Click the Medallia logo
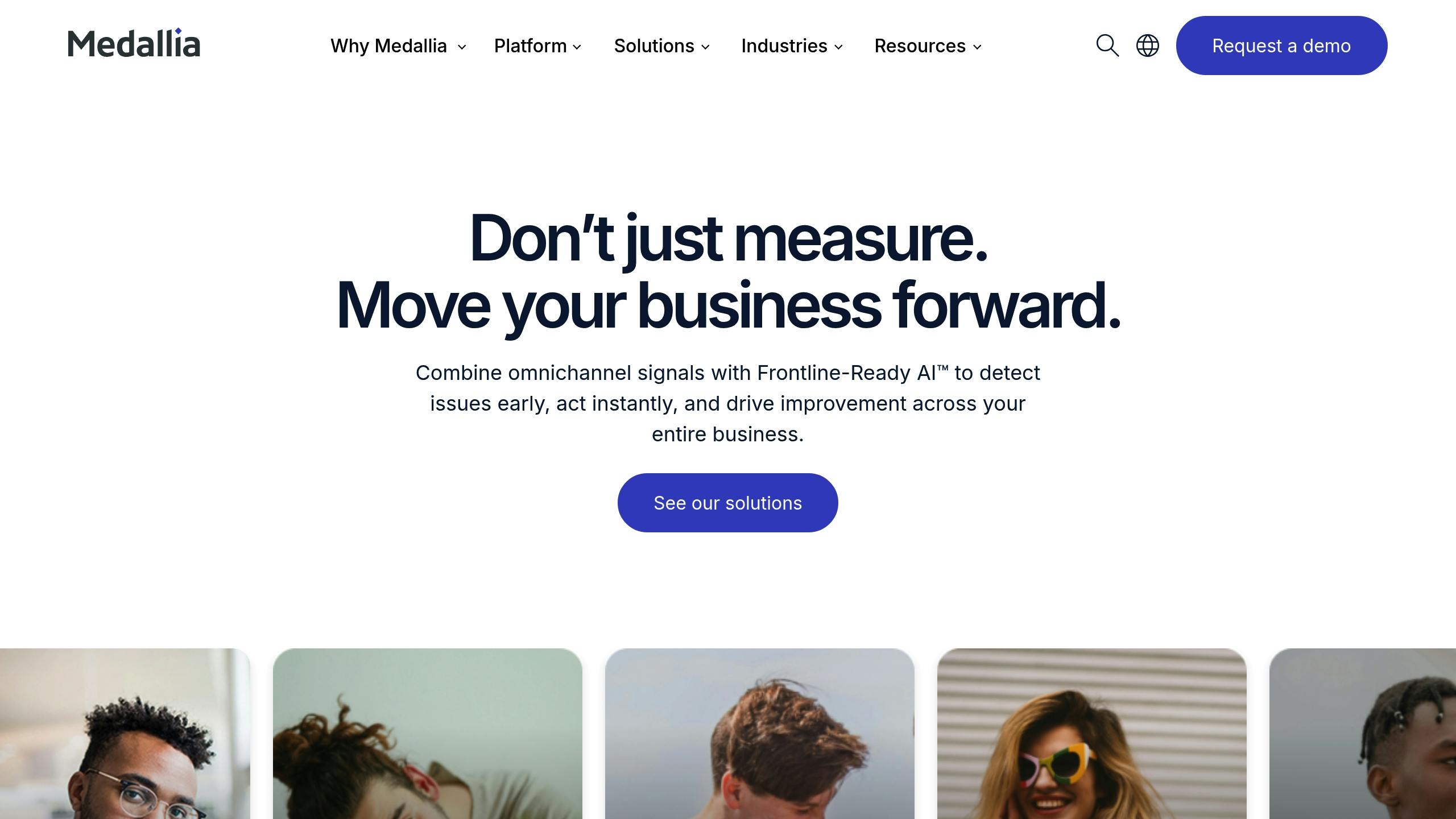Screen dimensions: 1456x819 click(134, 43)
